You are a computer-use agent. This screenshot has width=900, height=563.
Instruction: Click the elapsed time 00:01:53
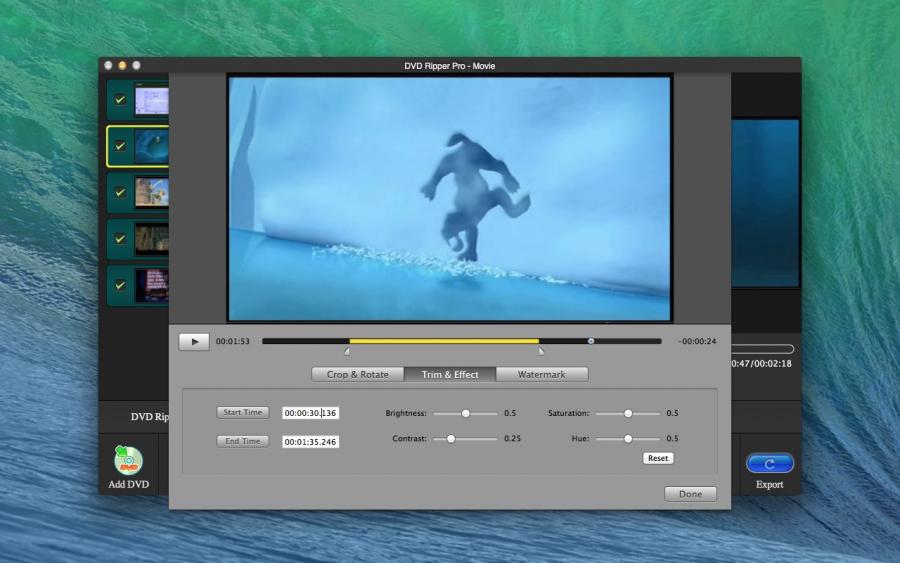click(232, 341)
